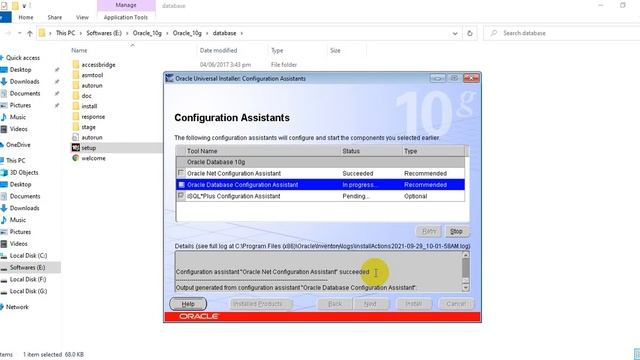The image size is (640, 360).
Task: Open Videos under Quick access
Action: click(18, 129)
